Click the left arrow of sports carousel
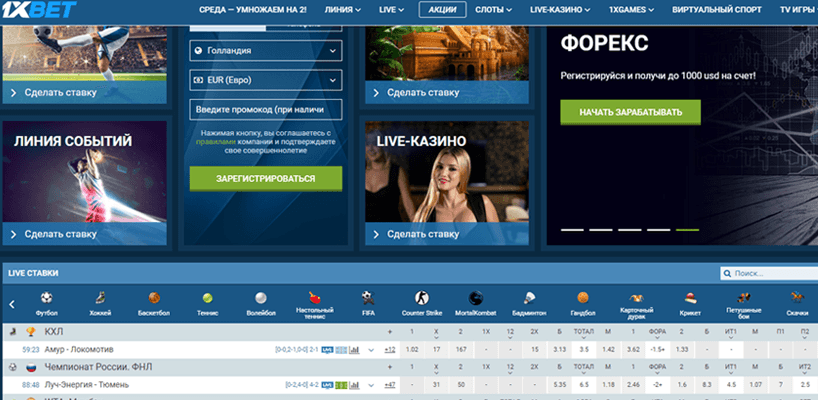This screenshot has width=818, height=400. tap(12, 304)
